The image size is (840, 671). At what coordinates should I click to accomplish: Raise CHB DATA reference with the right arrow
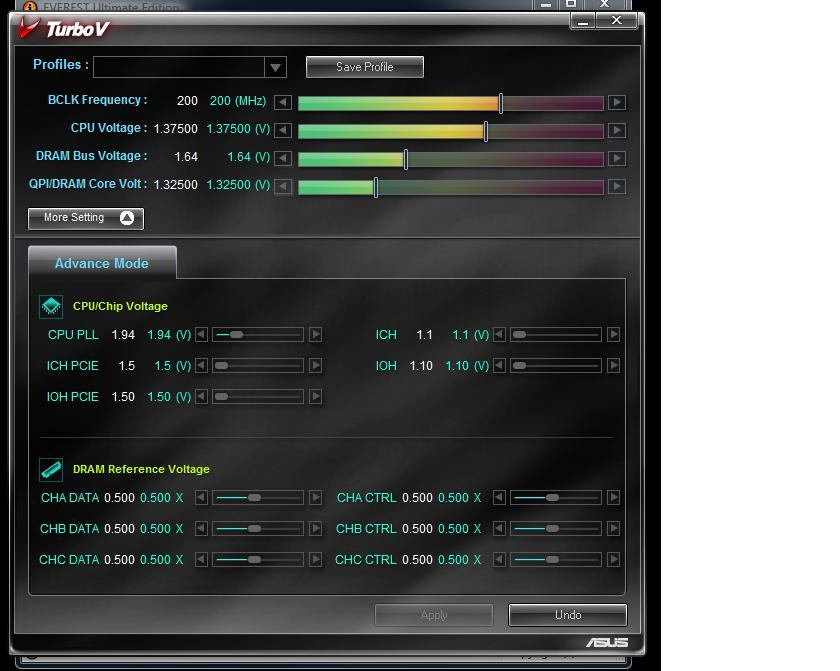(x=316, y=529)
